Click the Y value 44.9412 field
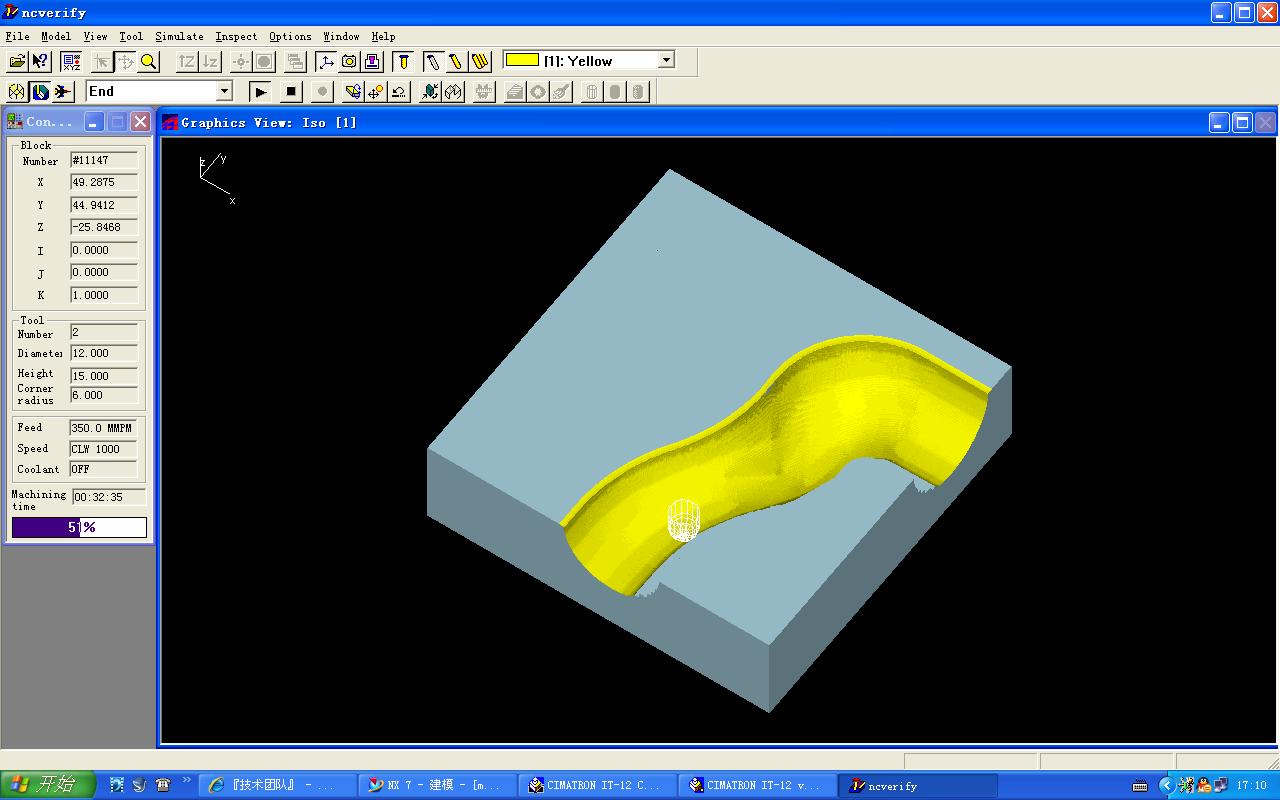The height and width of the screenshot is (800, 1280). pos(104,205)
